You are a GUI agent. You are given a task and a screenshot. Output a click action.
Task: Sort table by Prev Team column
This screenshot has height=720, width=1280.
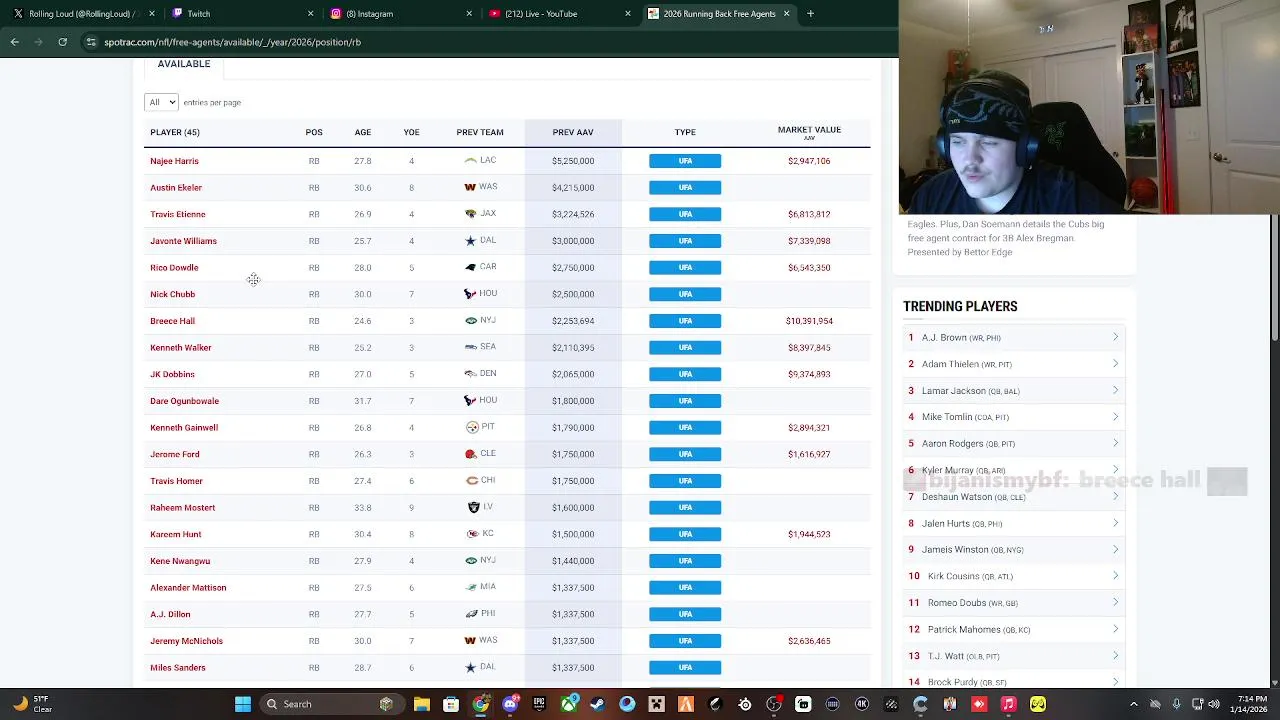tap(480, 132)
